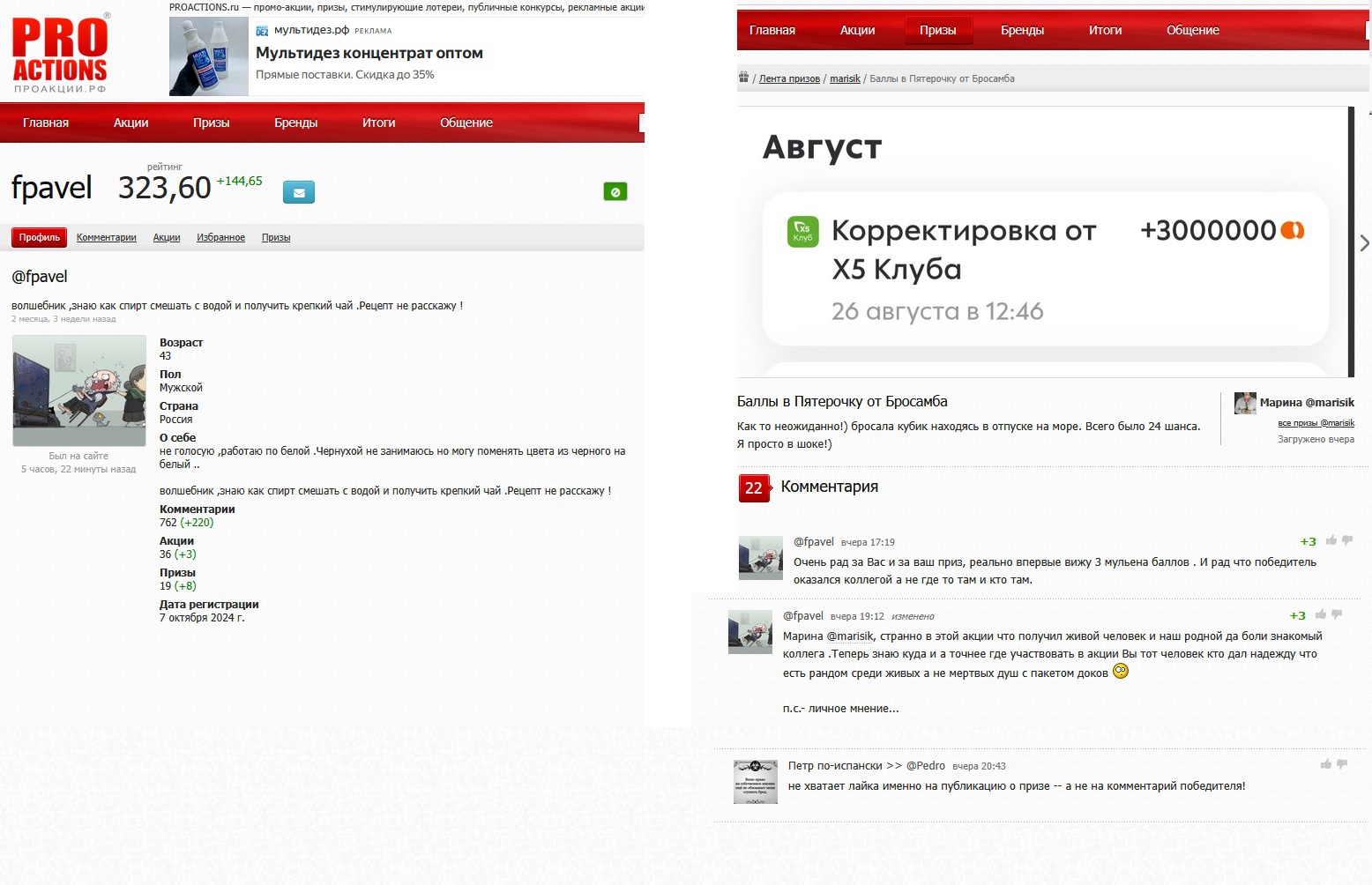The height and width of the screenshot is (885, 1372).
Task: Click the green block user icon
Action: click(615, 191)
